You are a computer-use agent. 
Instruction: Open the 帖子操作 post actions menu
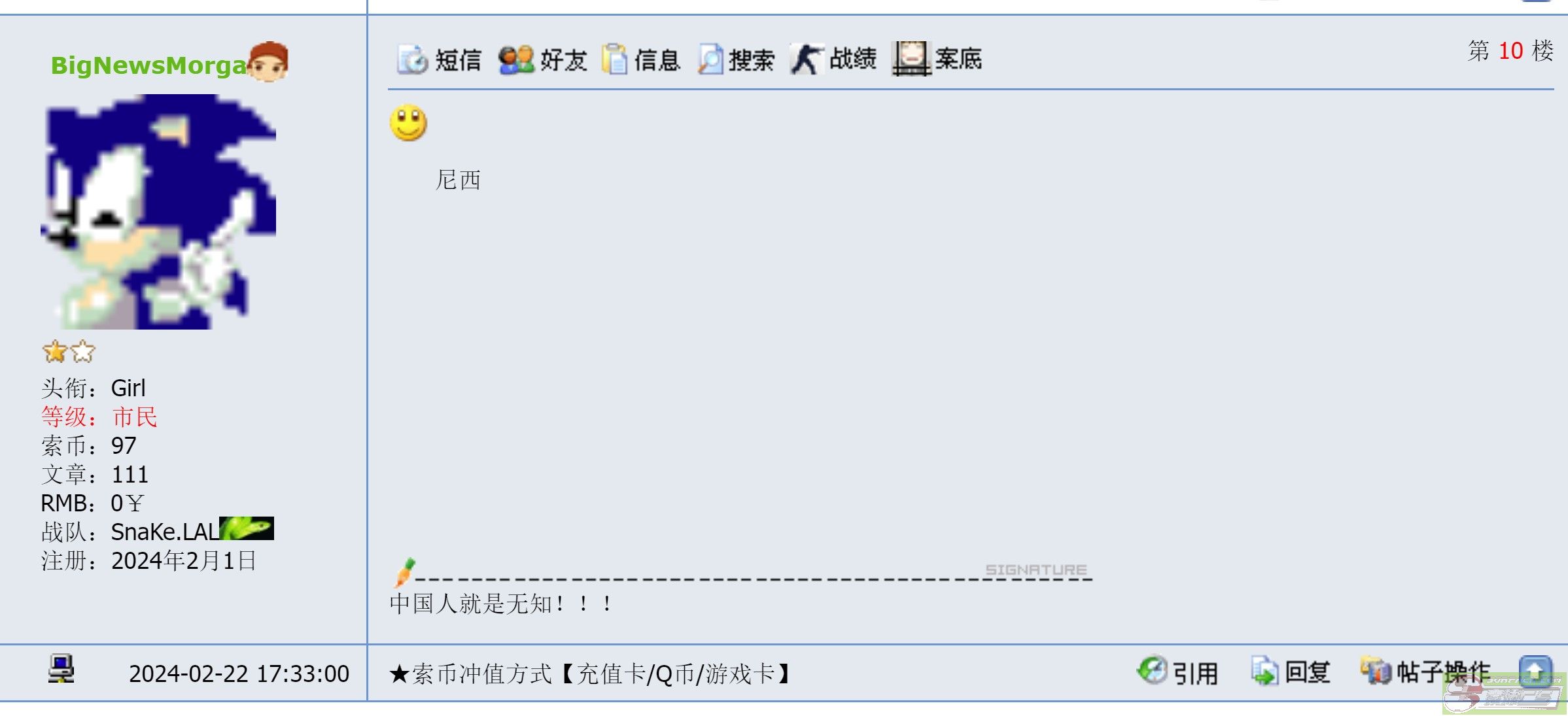(1425, 672)
